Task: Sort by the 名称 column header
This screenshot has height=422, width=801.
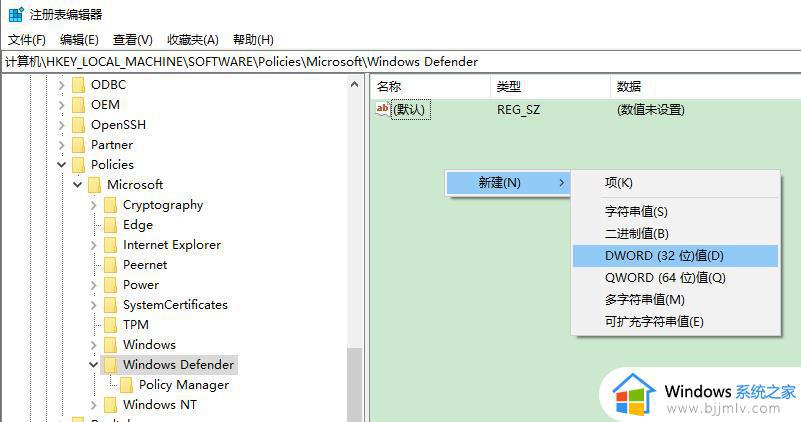Action: coord(430,87)
